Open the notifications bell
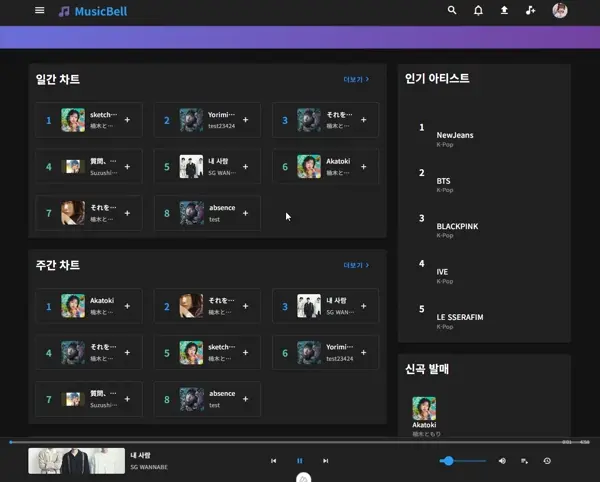600x482 pixels. pos(478,10)
